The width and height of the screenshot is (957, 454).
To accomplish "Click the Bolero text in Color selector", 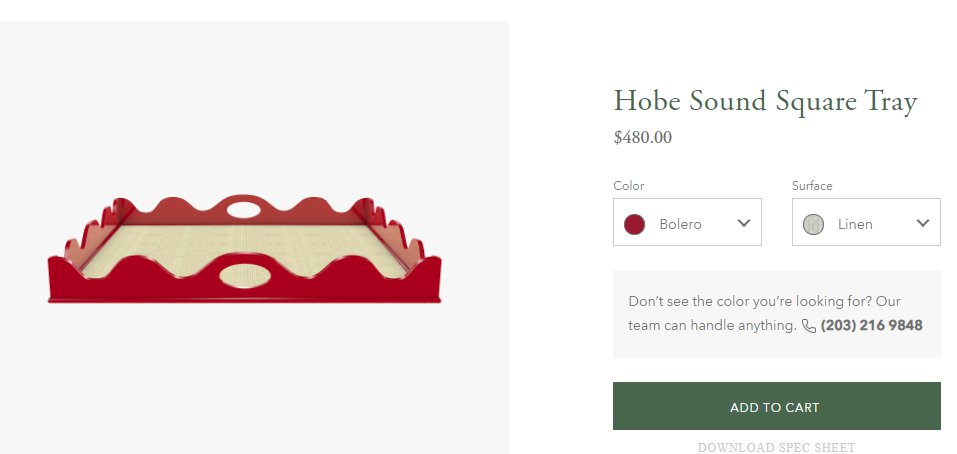I will point(680,224).
